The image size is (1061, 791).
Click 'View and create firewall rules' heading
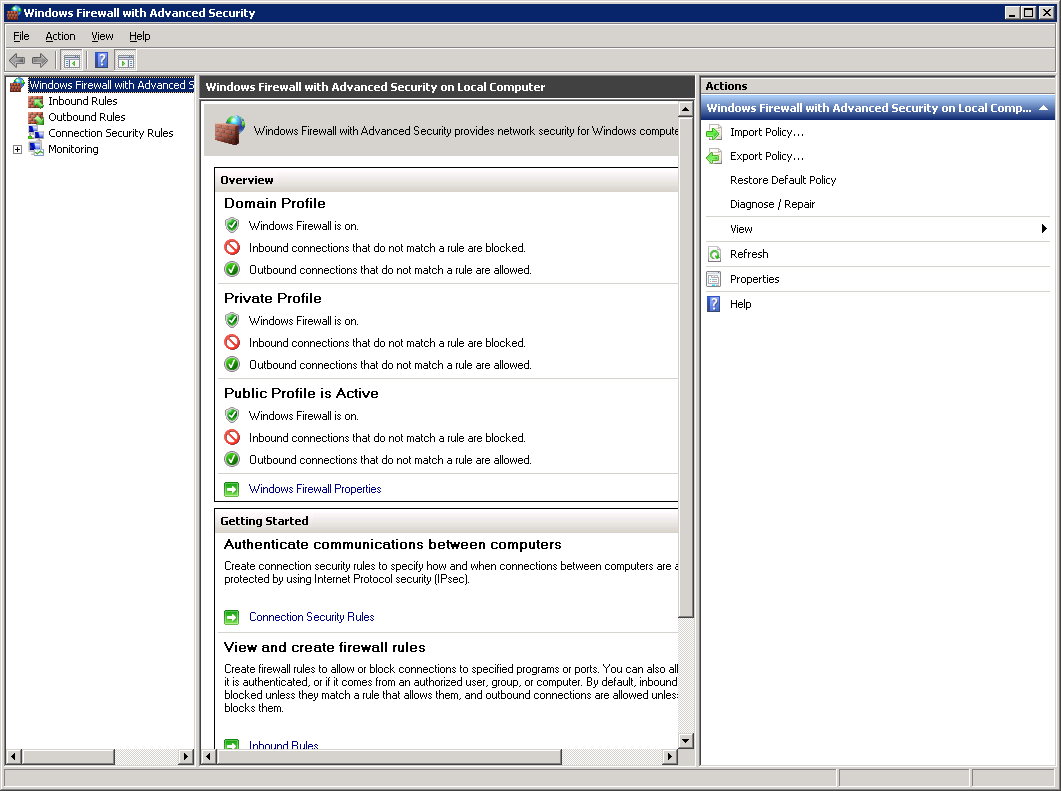325,648
